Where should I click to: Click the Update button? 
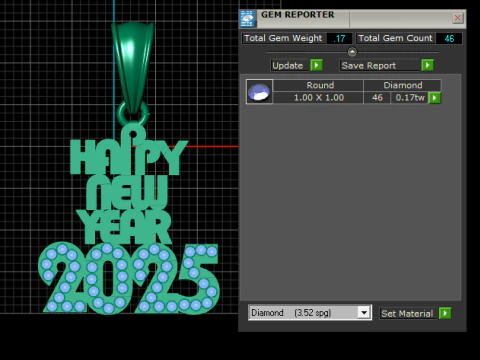tap(288, 65)
